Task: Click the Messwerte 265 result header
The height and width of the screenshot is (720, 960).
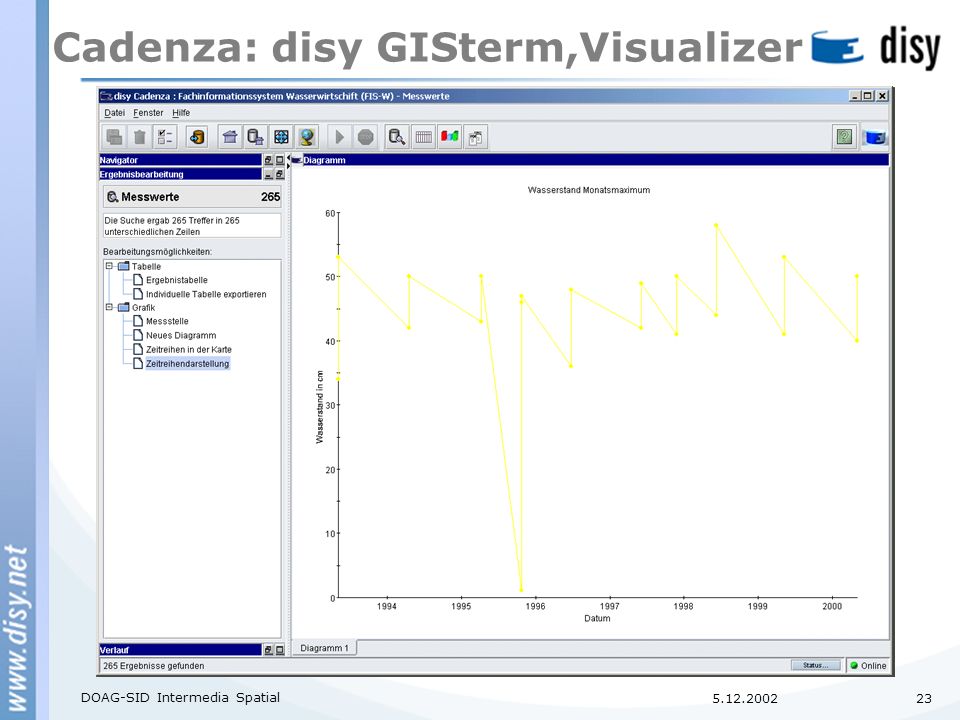Action: (x=192, y=197)
